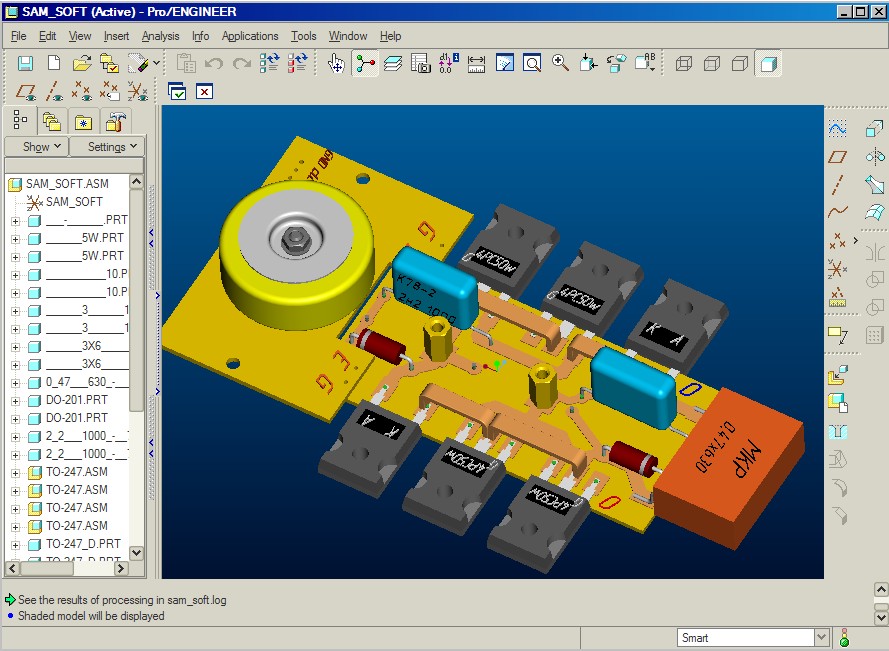Click the Zoom In magnifier icon
The width and height of the screenshot is (889, 651).
pos(561,64)
